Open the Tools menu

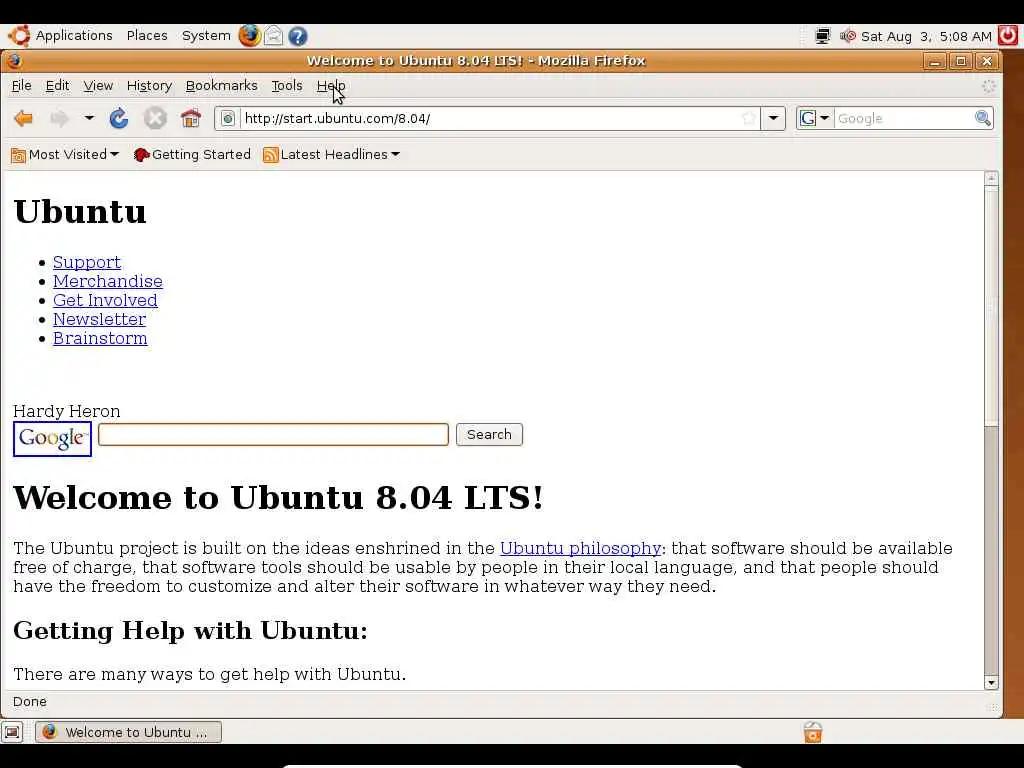pyautogui.click(x=287, y=86)
